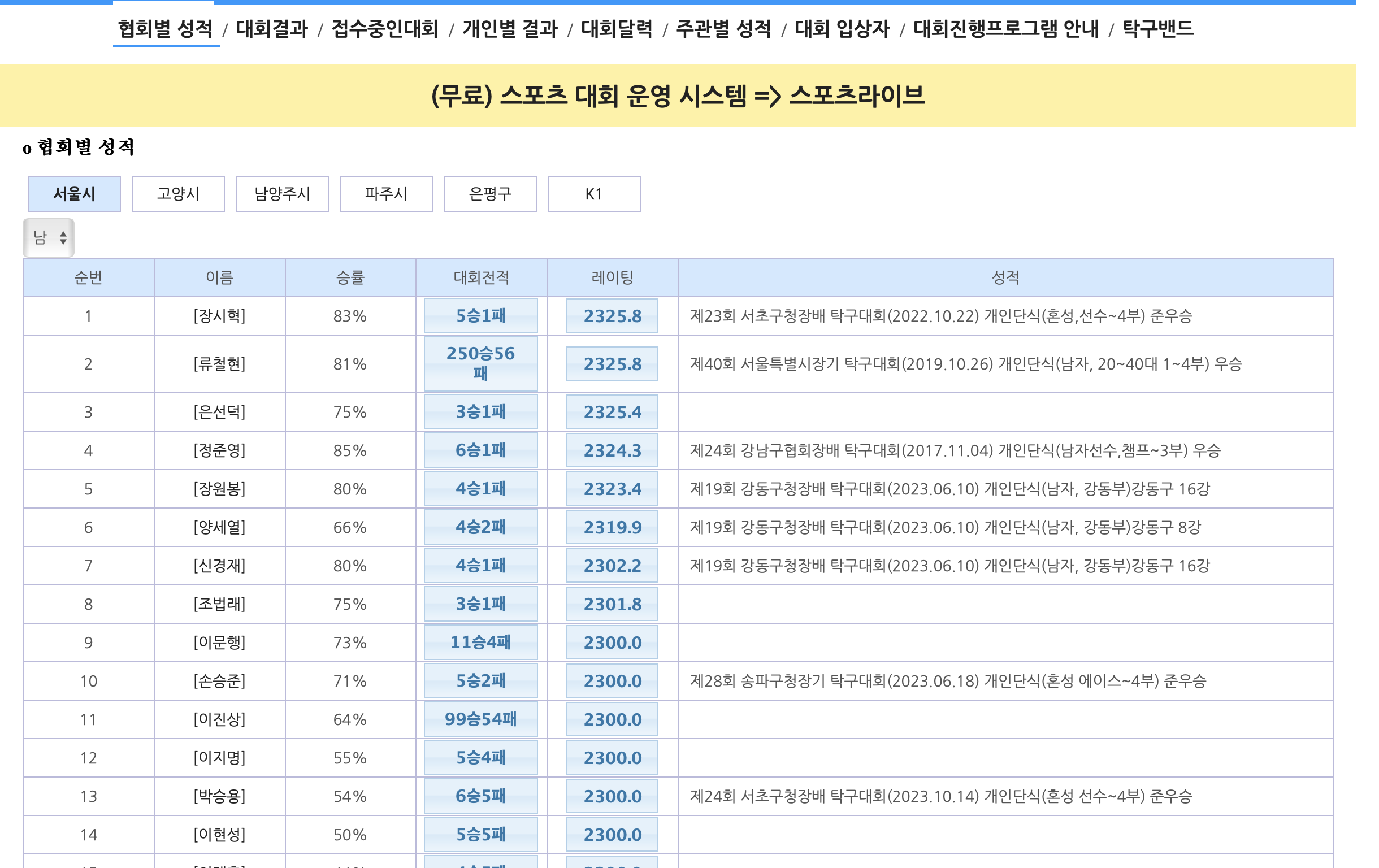The height and width of the screenshot is (868, 1379).
Task: Open 장시혁's 5승1패 record
Action: point(480,315)
